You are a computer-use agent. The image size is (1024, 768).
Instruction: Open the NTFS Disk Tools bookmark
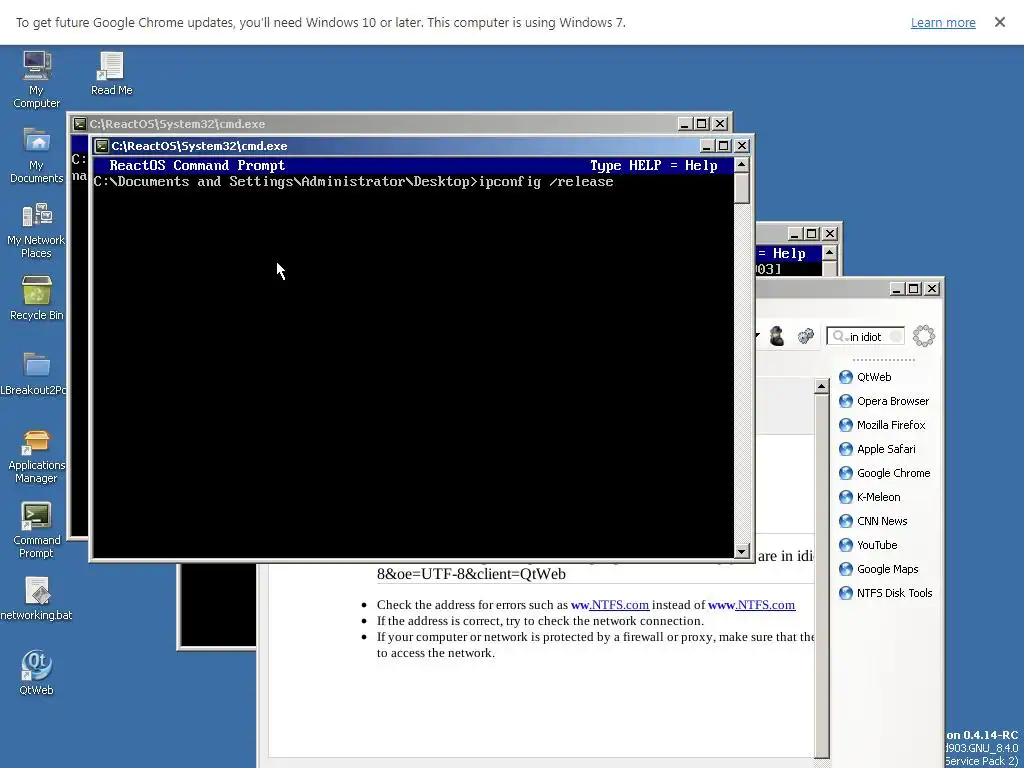coord(886,593)
